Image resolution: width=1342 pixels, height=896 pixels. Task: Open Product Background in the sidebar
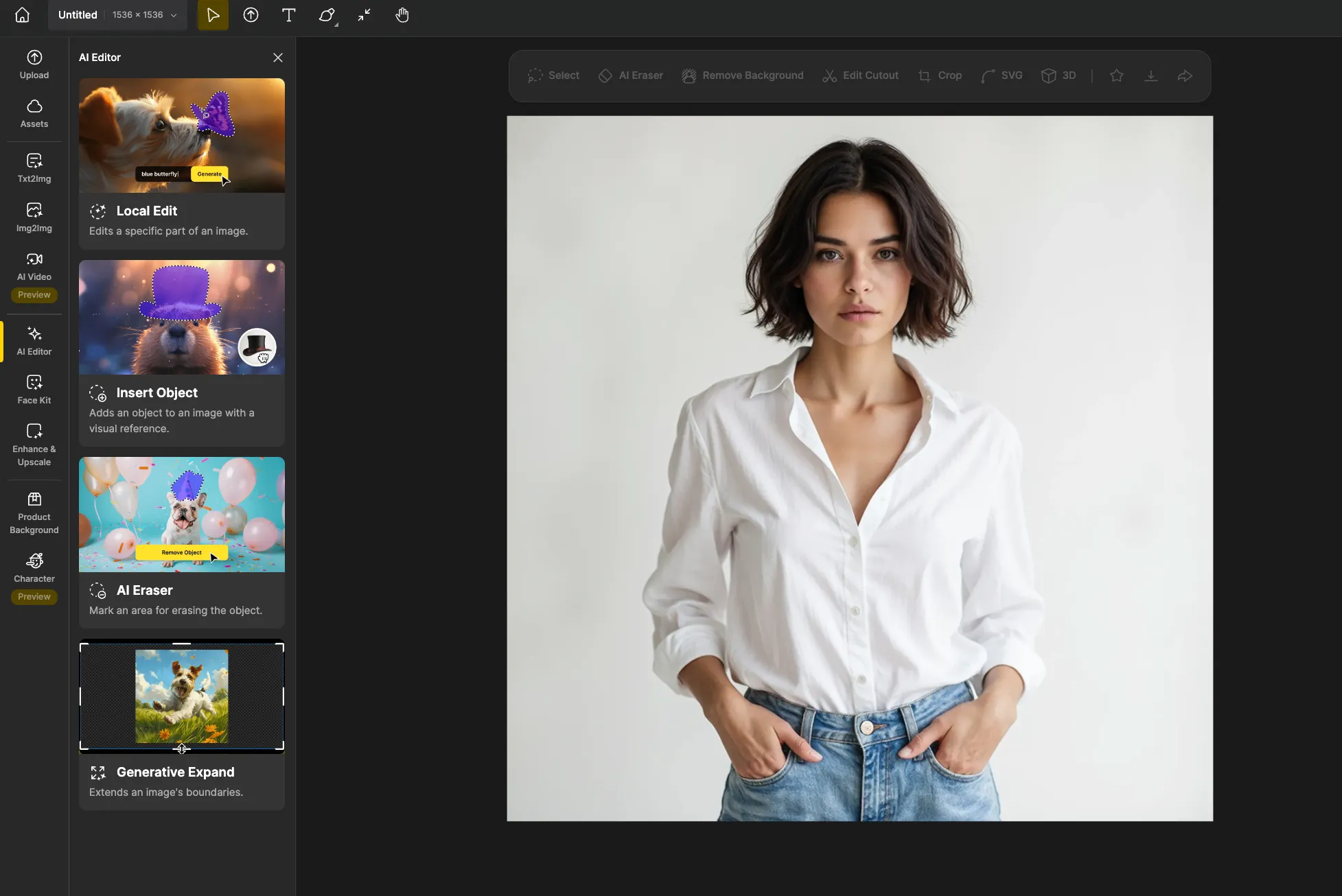click(34, 513)
